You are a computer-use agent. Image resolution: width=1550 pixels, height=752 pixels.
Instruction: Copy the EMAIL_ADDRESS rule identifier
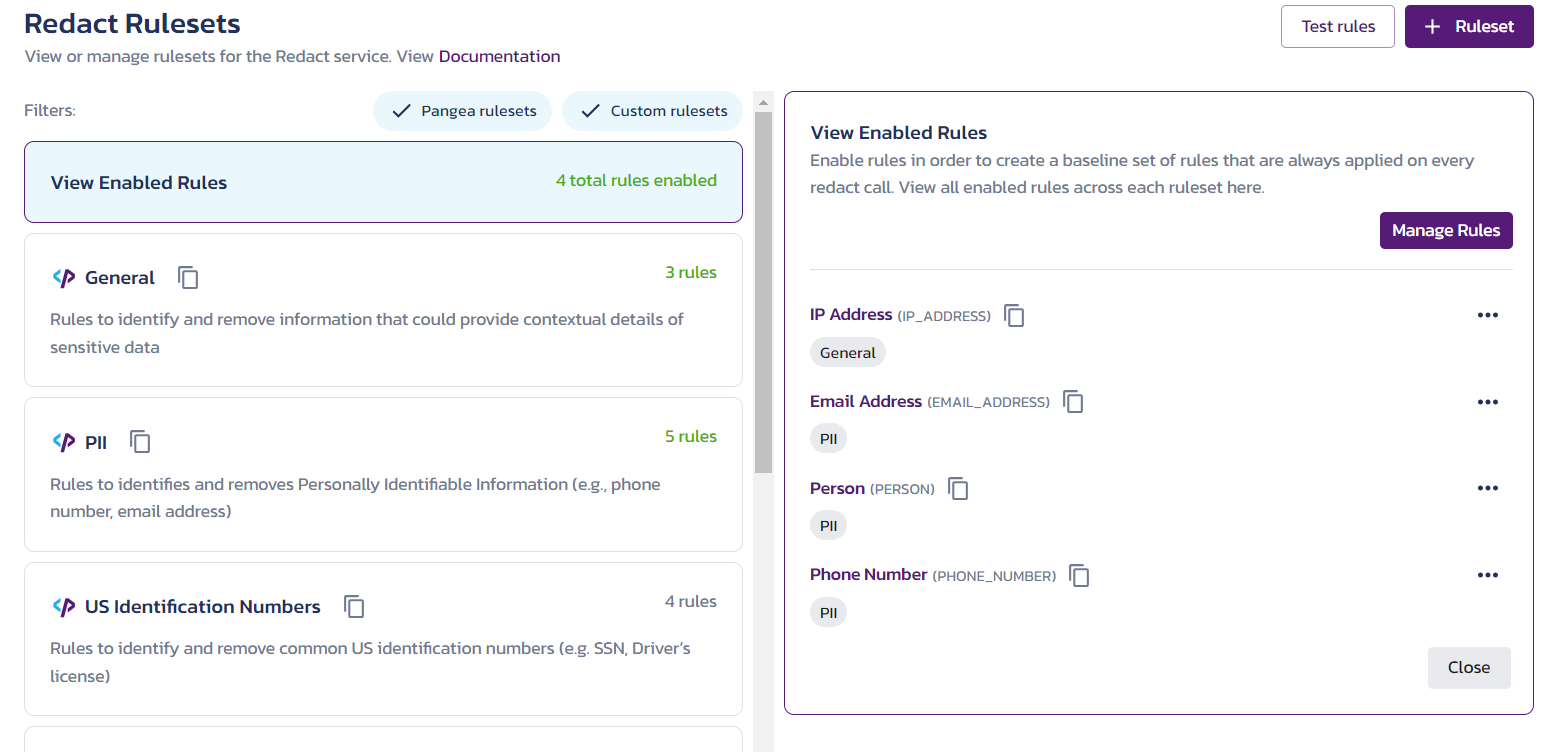tap(1073, 402)
